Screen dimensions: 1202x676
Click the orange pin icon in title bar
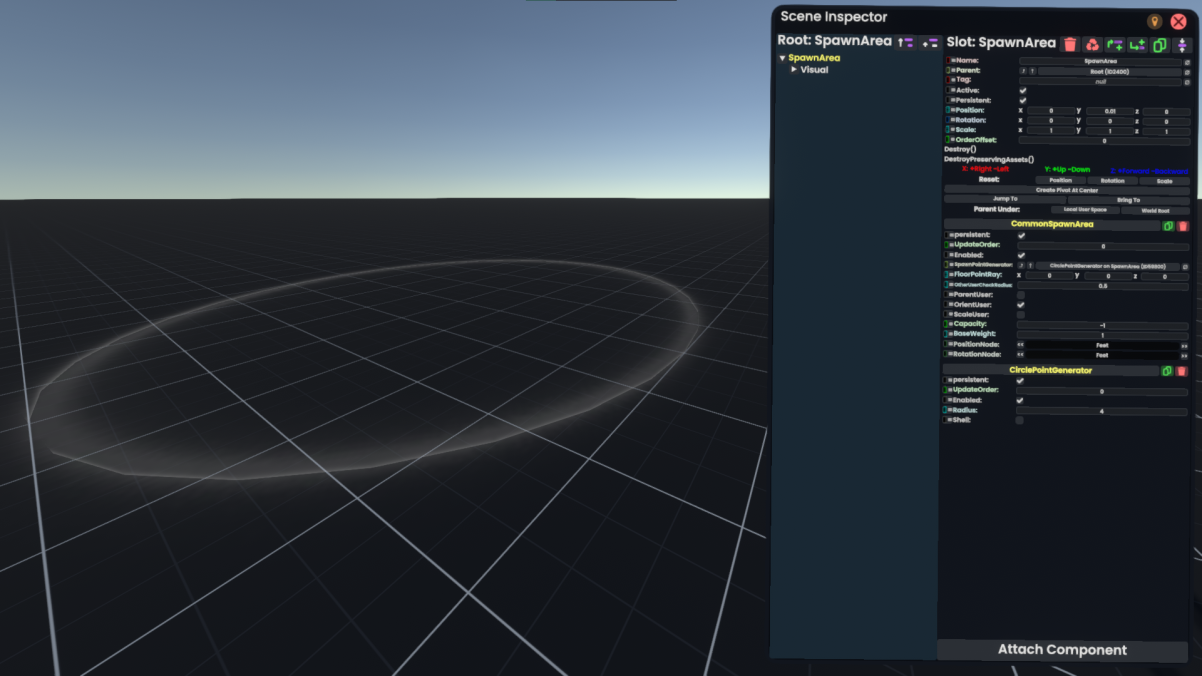coord(1154,21)
